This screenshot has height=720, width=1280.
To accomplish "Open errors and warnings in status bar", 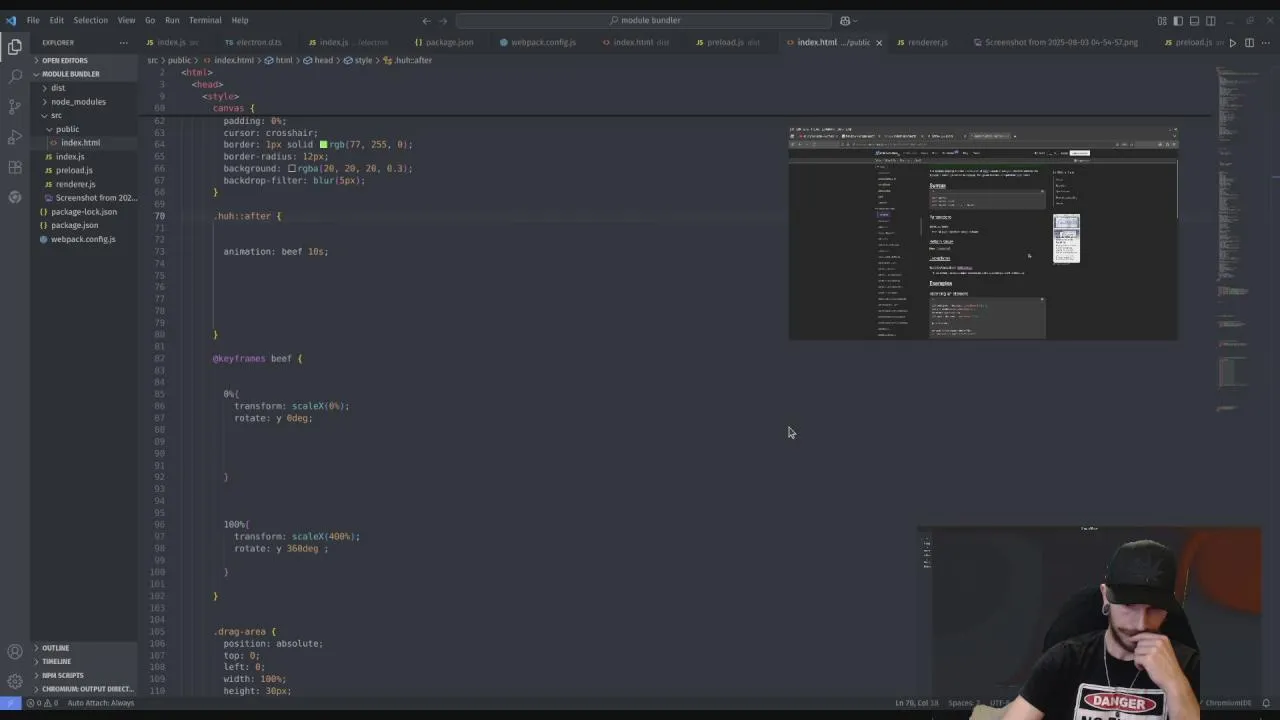I will pyautogui.click(x=43, y=703).
